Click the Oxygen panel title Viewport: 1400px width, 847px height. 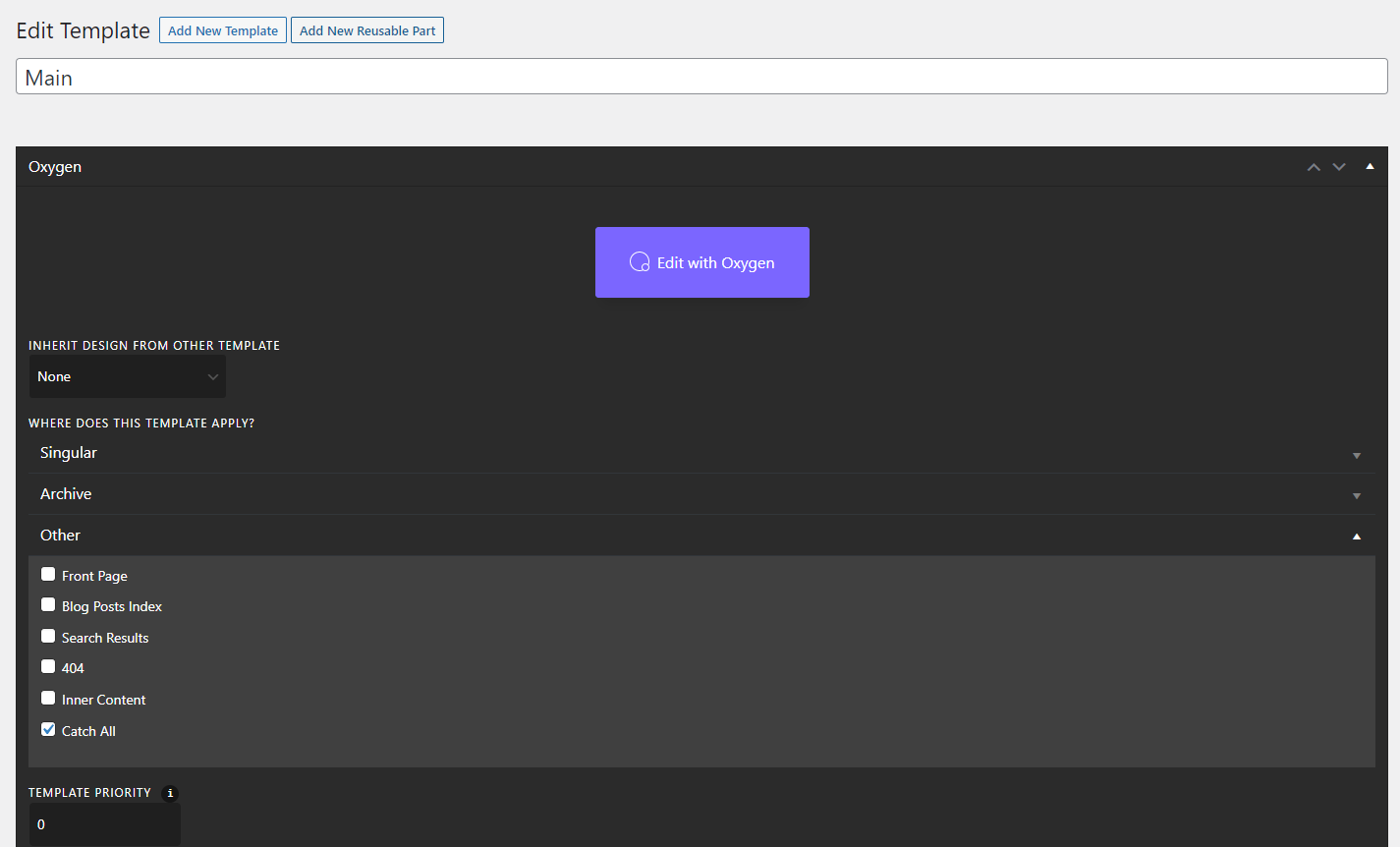click(55, 167)
